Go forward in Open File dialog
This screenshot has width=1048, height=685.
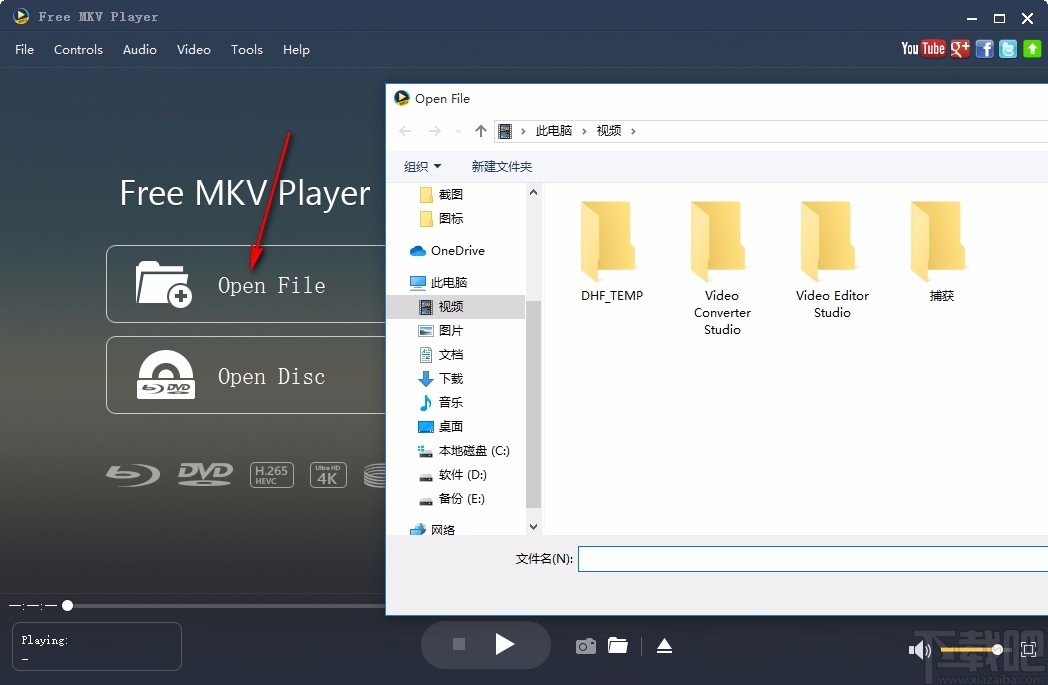click(434, 131)
